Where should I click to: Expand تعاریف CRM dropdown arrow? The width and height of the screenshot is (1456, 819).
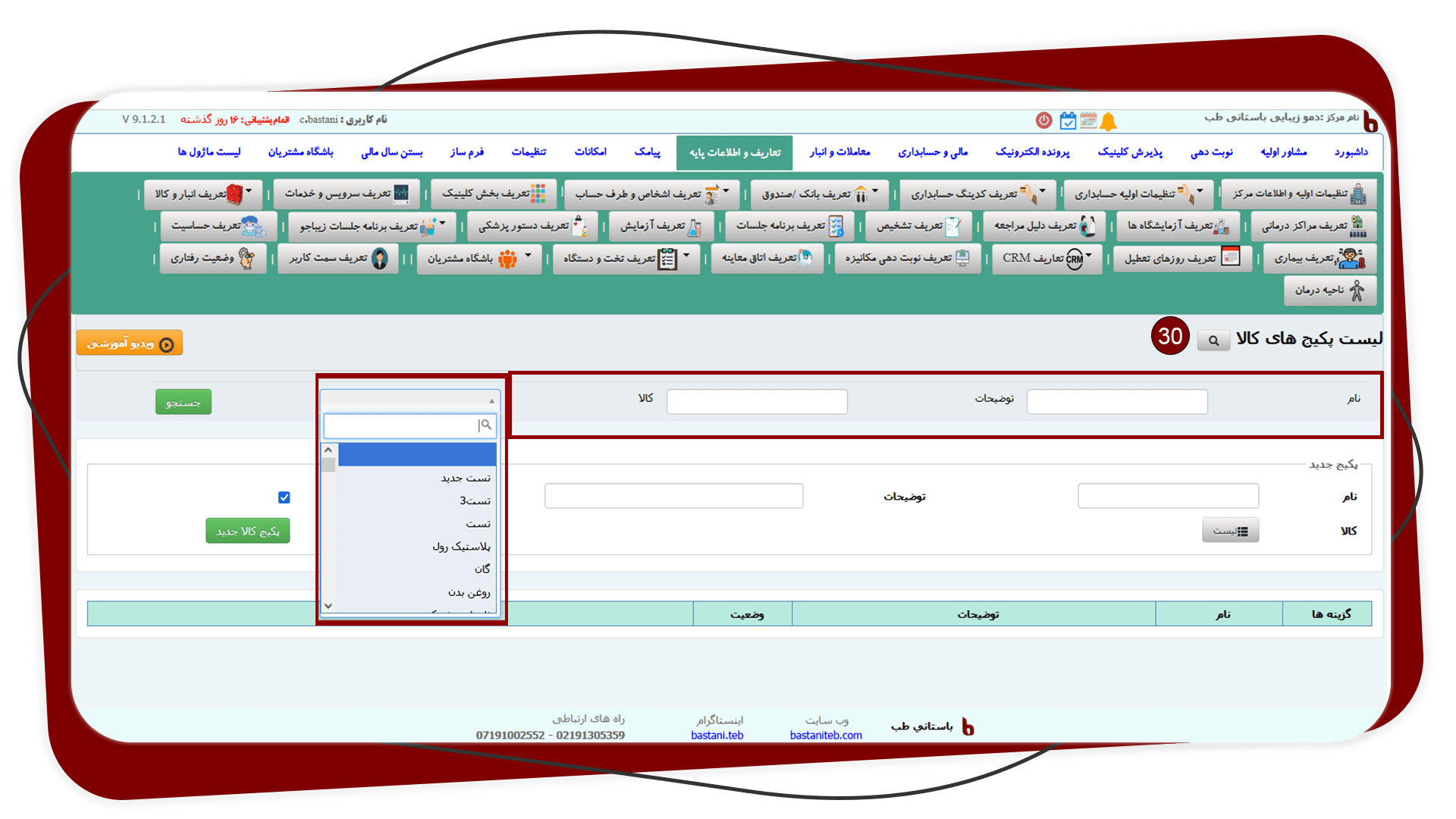1089,255
